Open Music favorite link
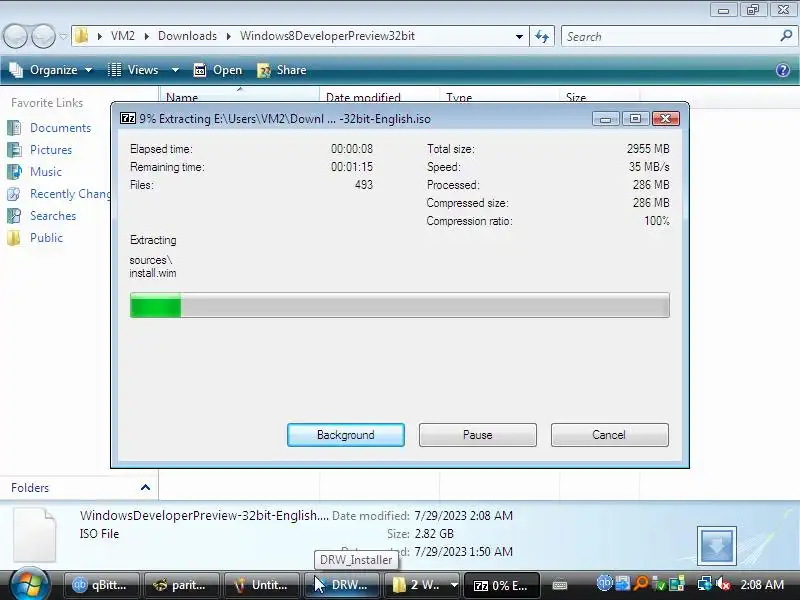 coord(46,171)
